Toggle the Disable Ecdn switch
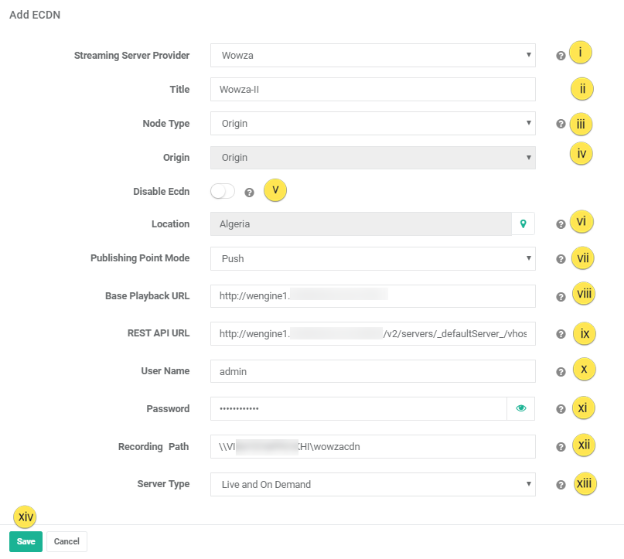624x559 pixels. pos(222,191)
